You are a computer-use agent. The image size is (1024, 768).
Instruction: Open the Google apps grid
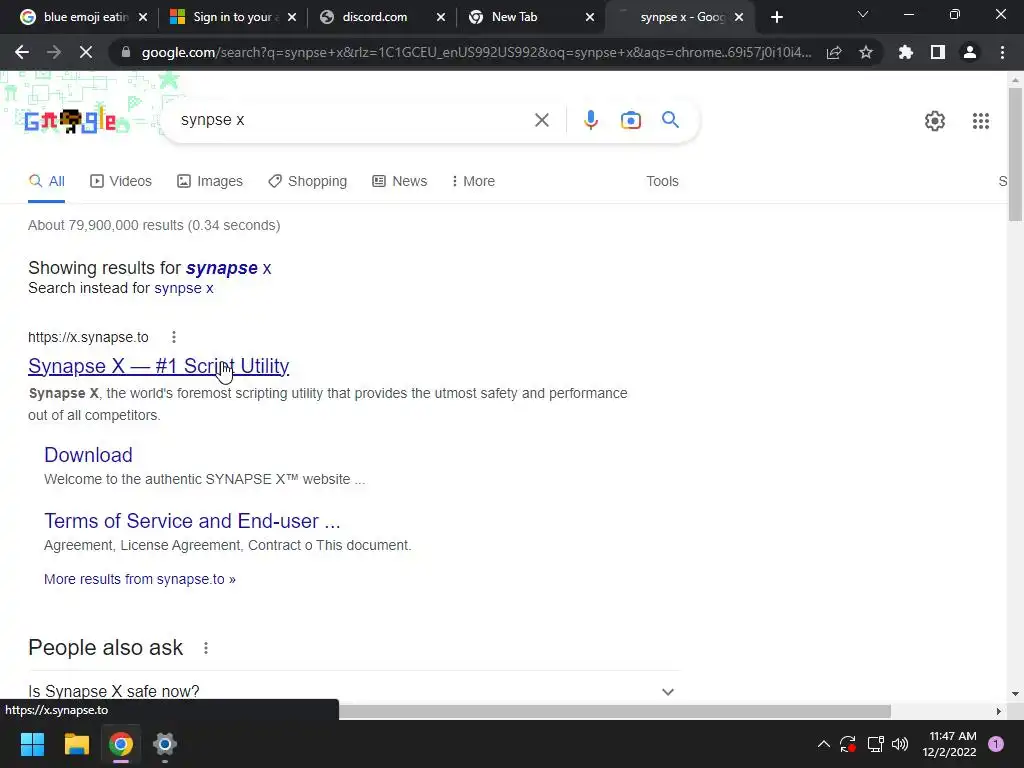(x=980, y=121)
